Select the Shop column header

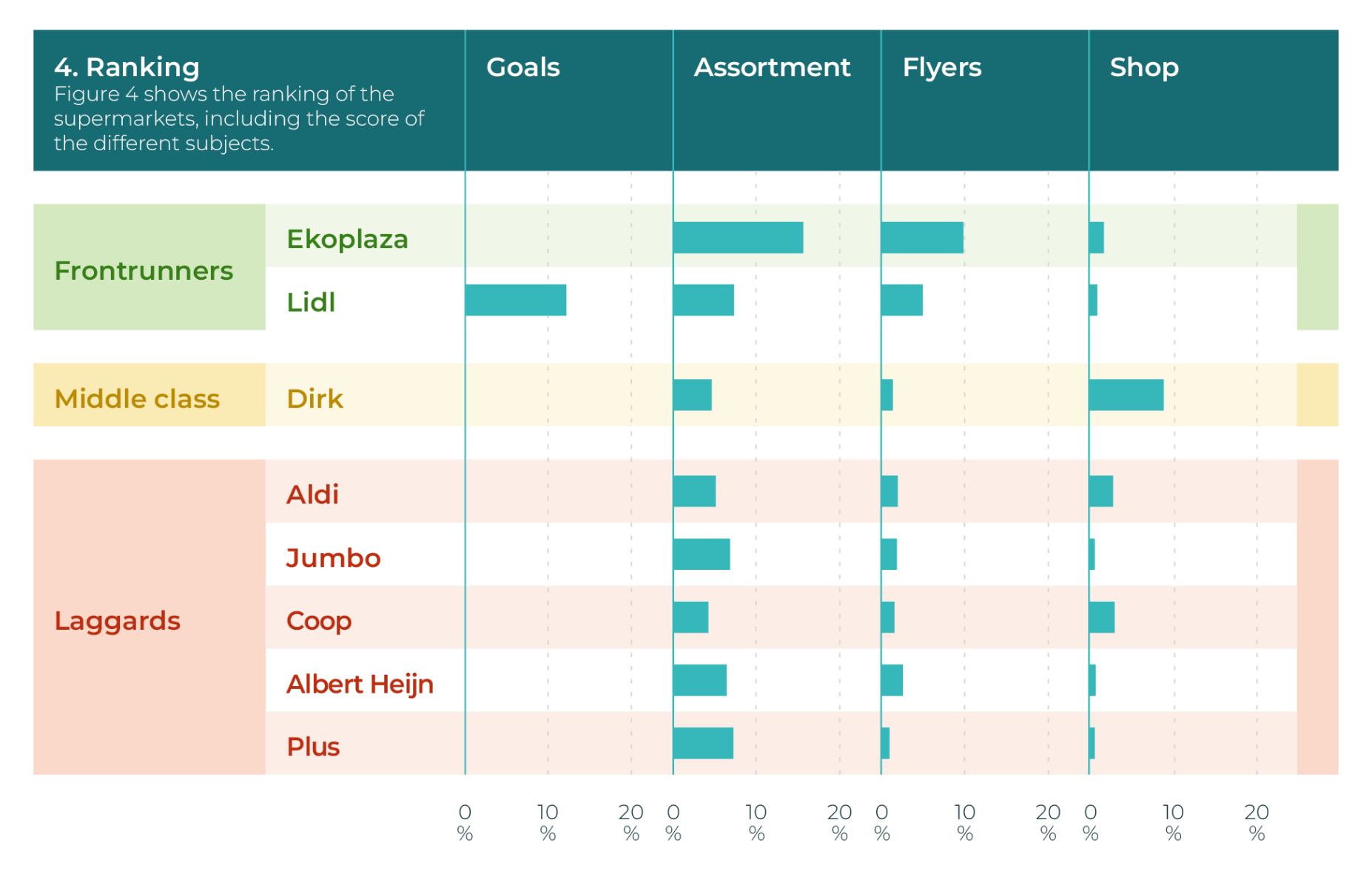coord(1143,67)
